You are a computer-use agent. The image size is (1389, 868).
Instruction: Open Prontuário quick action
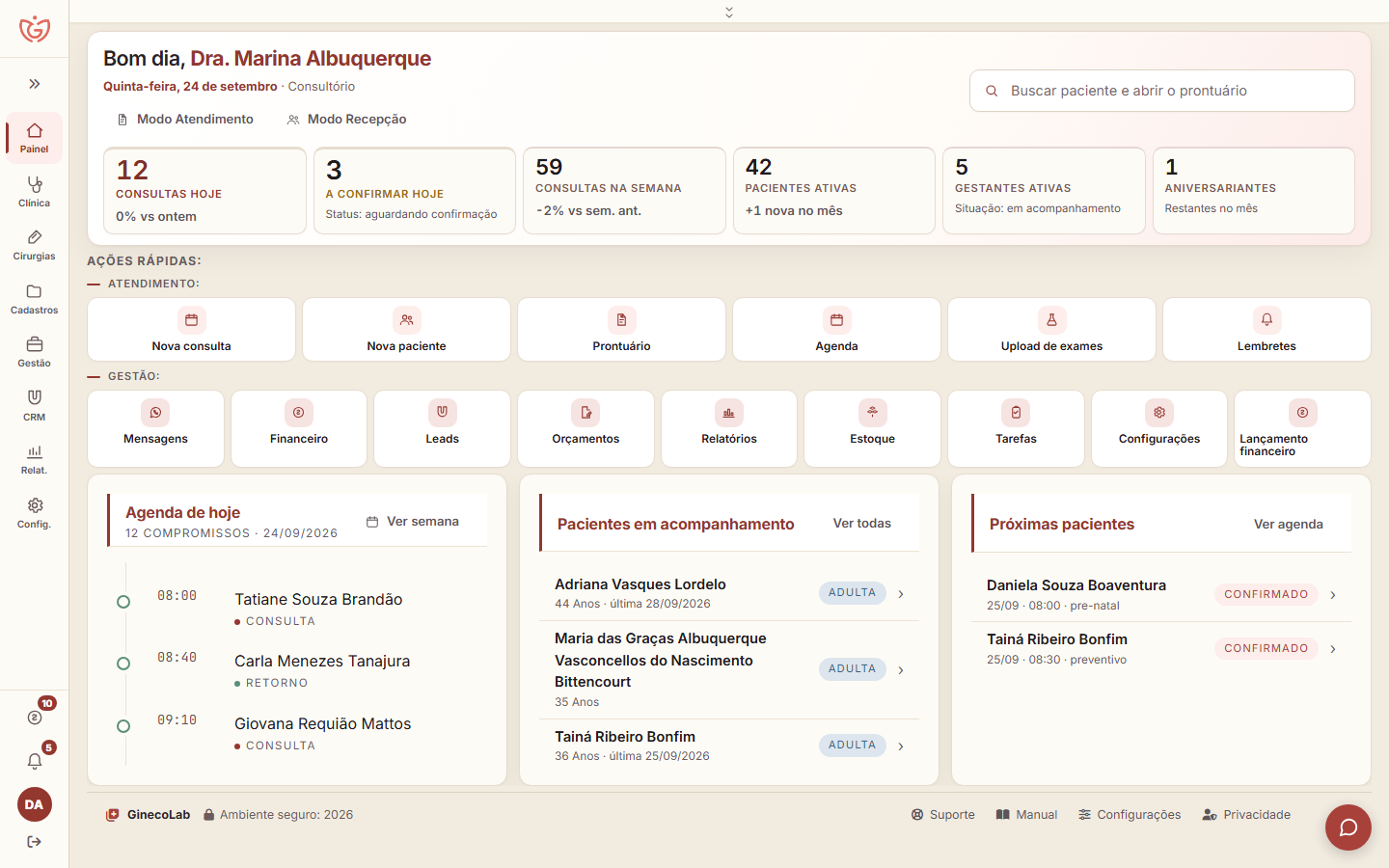click(x=621, y=330)
